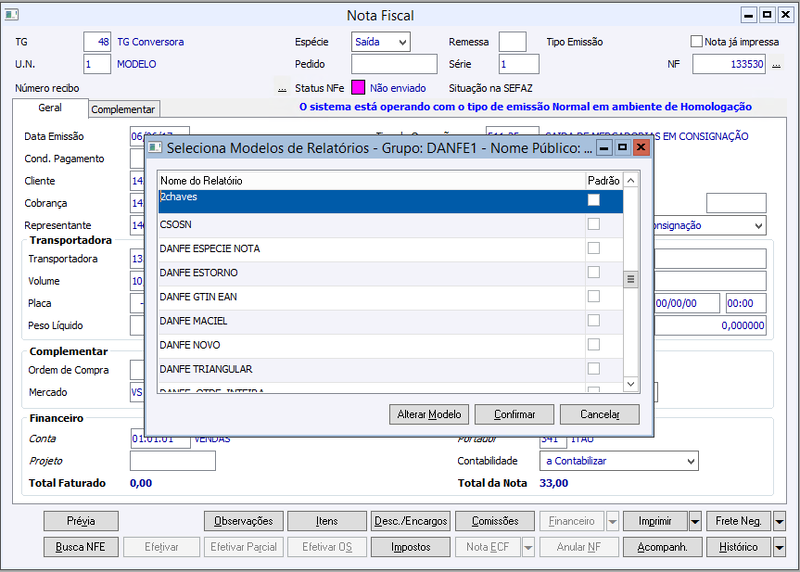Open the arrow next to Histórico button
This screenshot has width=800, height=572.
pos(779,548)
